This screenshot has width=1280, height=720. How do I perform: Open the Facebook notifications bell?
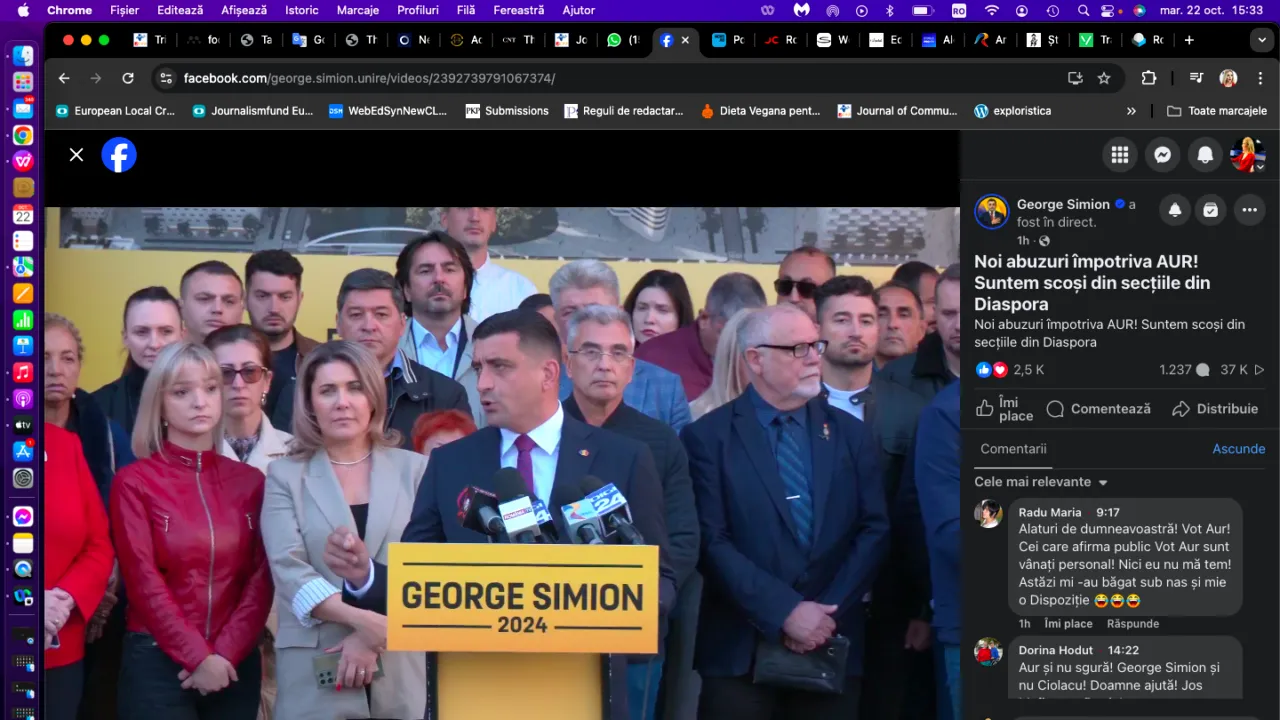click(x=1205, y=154)
